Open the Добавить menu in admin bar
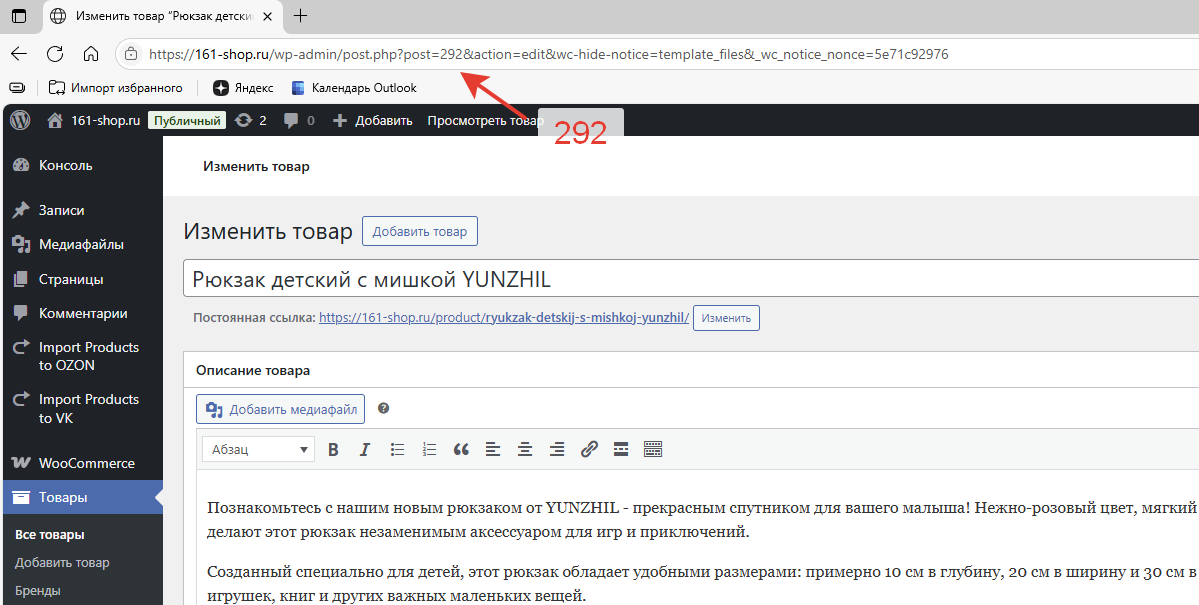This screenshot has height=605, width=1199. pos(372,121)
